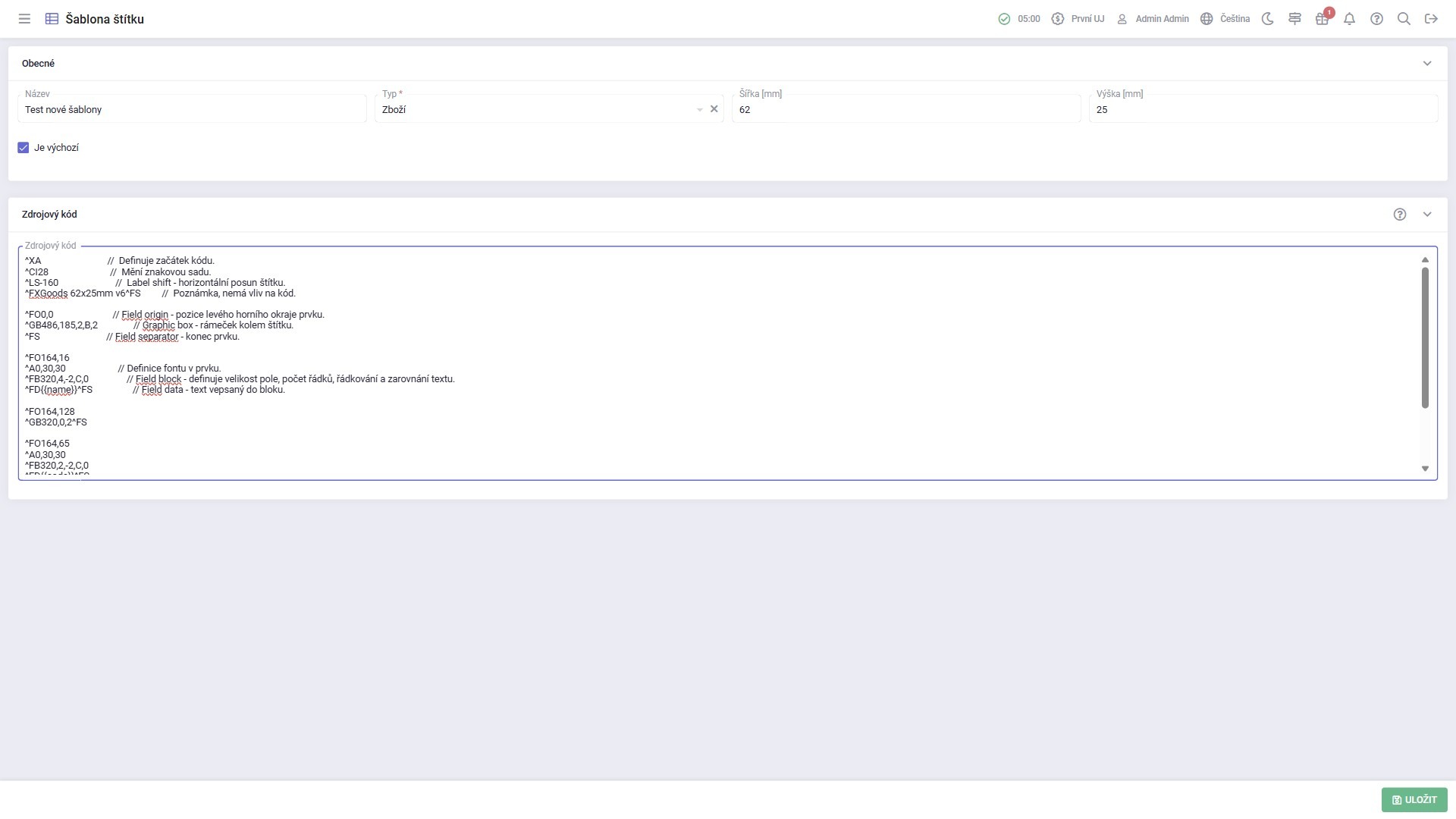Open Admin Admin user menu

coord(1153,19)
